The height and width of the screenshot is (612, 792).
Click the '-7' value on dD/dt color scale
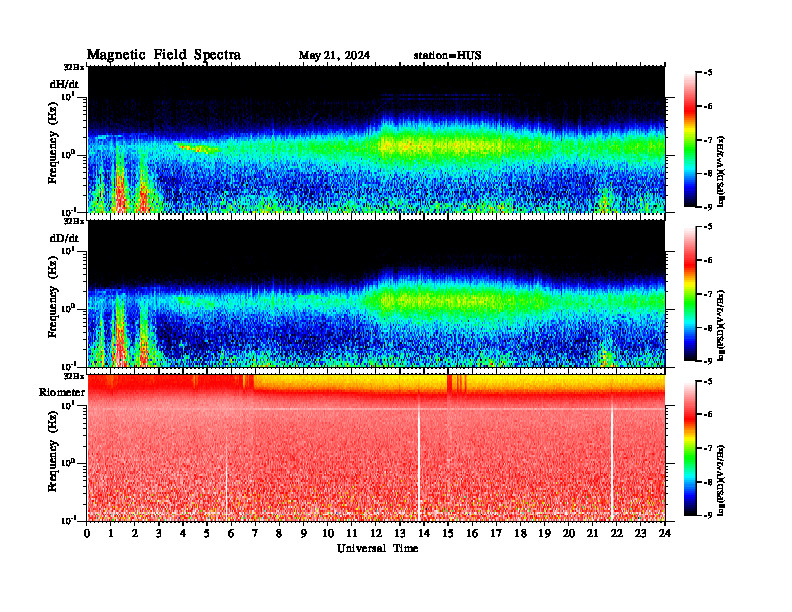coord(707,294)
